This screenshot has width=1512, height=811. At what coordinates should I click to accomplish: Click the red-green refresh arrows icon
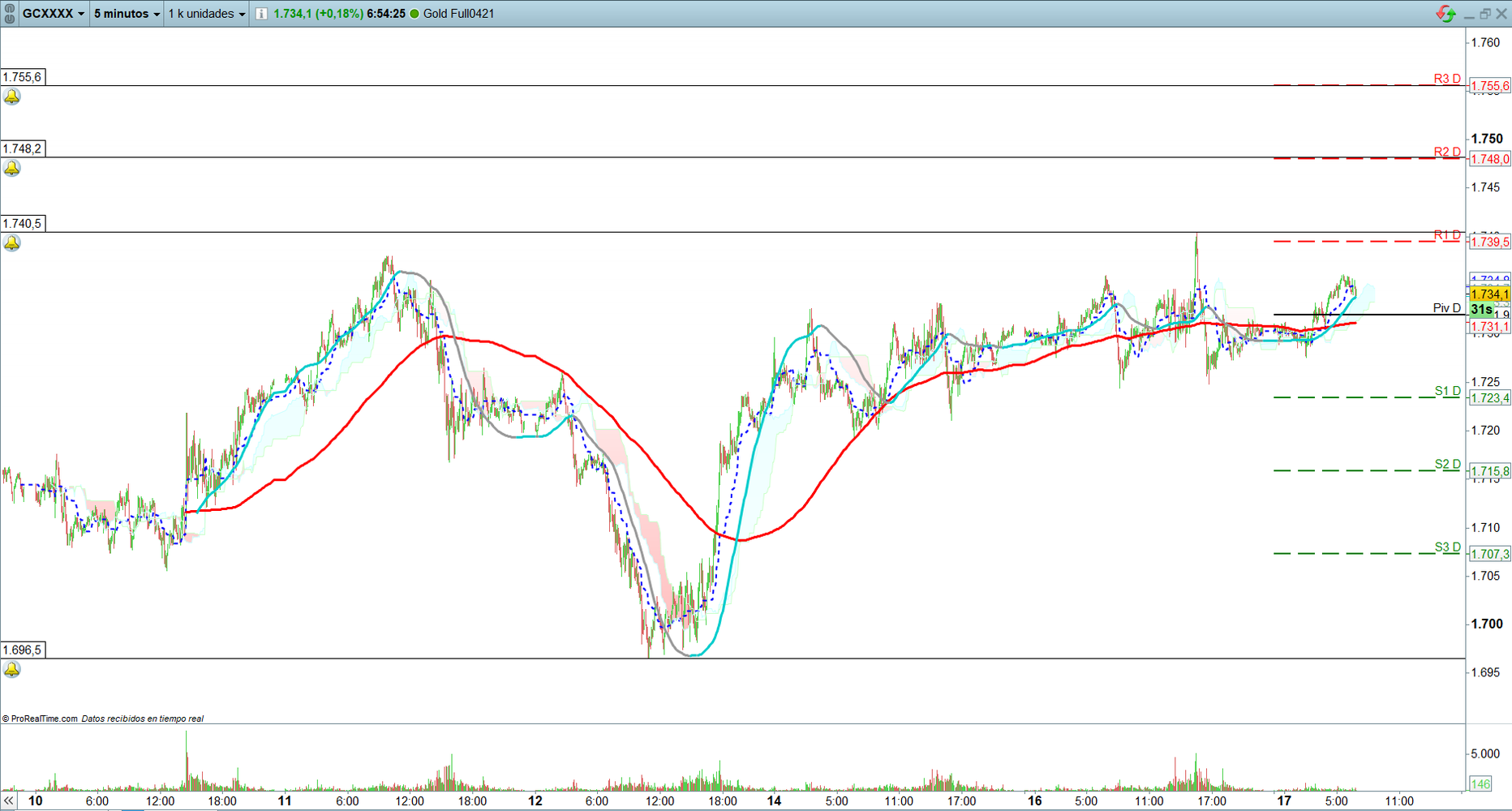[x=1445, y=14]
